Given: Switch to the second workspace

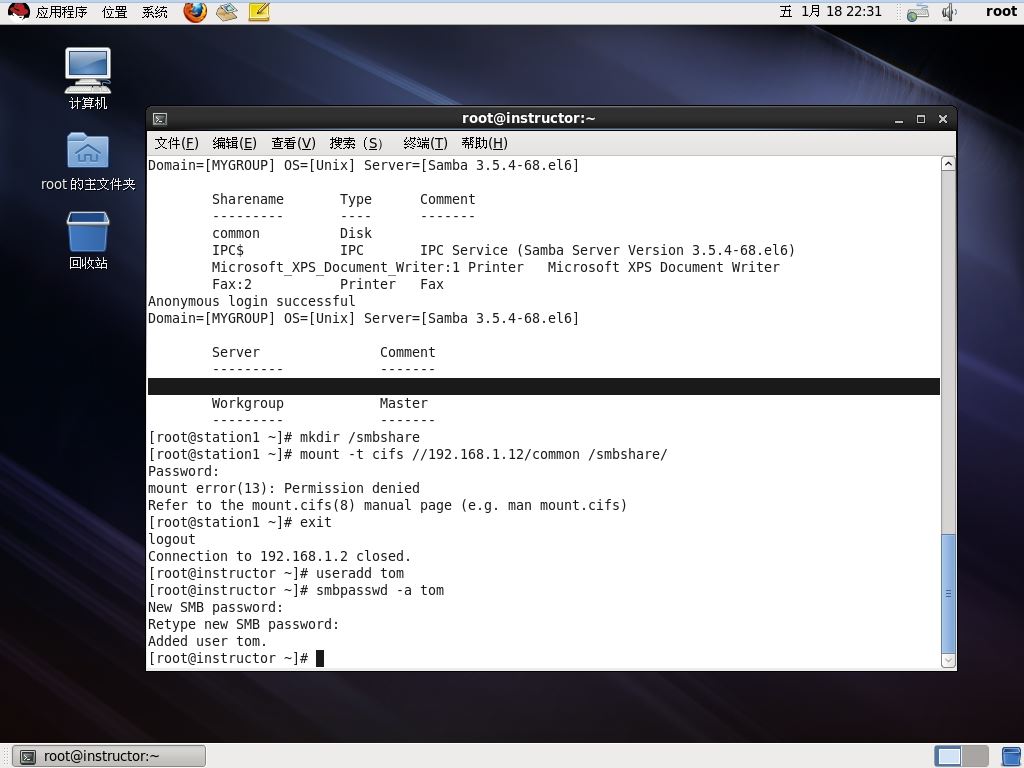Looking at the screenshot, I should point(975,756).
